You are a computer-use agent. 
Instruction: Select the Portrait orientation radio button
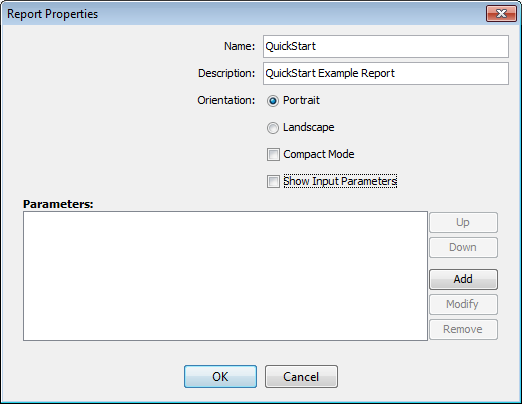[x=273, y=101]
